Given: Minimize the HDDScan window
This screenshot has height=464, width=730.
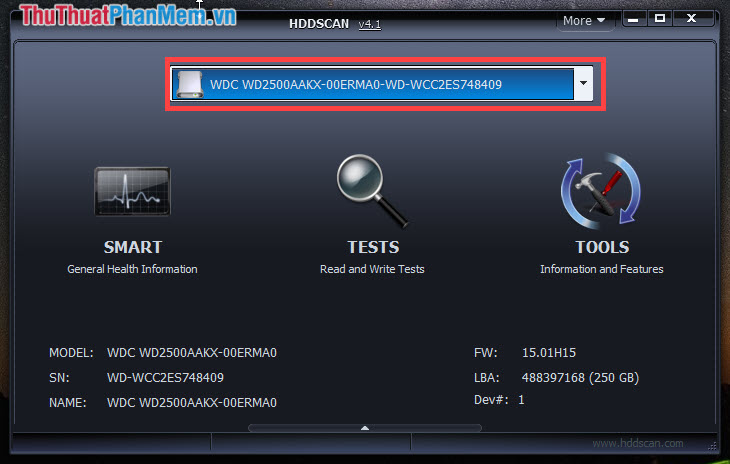Looking at the screenshot, I should (x=633, y=19).
